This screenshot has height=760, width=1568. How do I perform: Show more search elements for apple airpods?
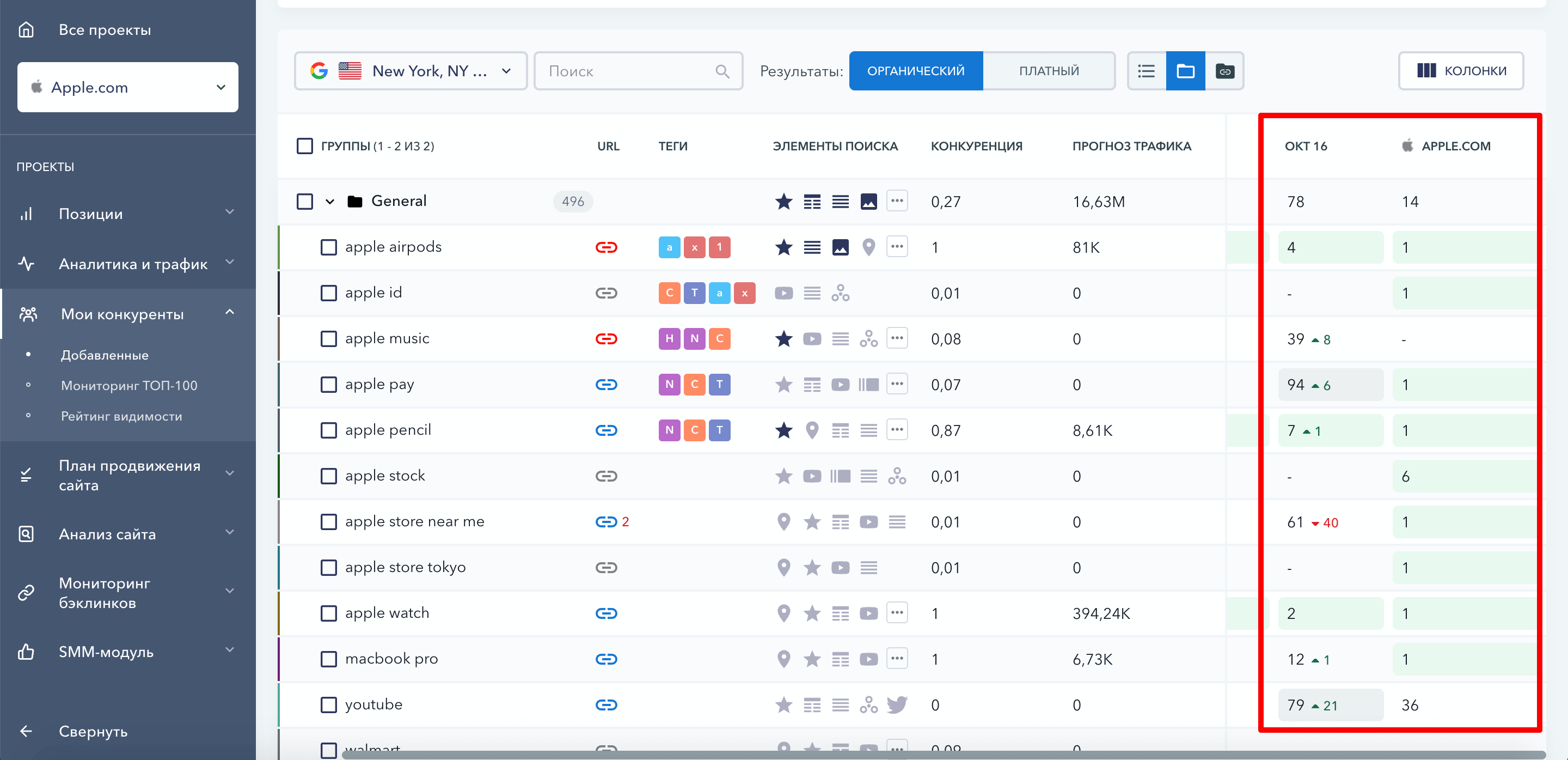(897, 246)
